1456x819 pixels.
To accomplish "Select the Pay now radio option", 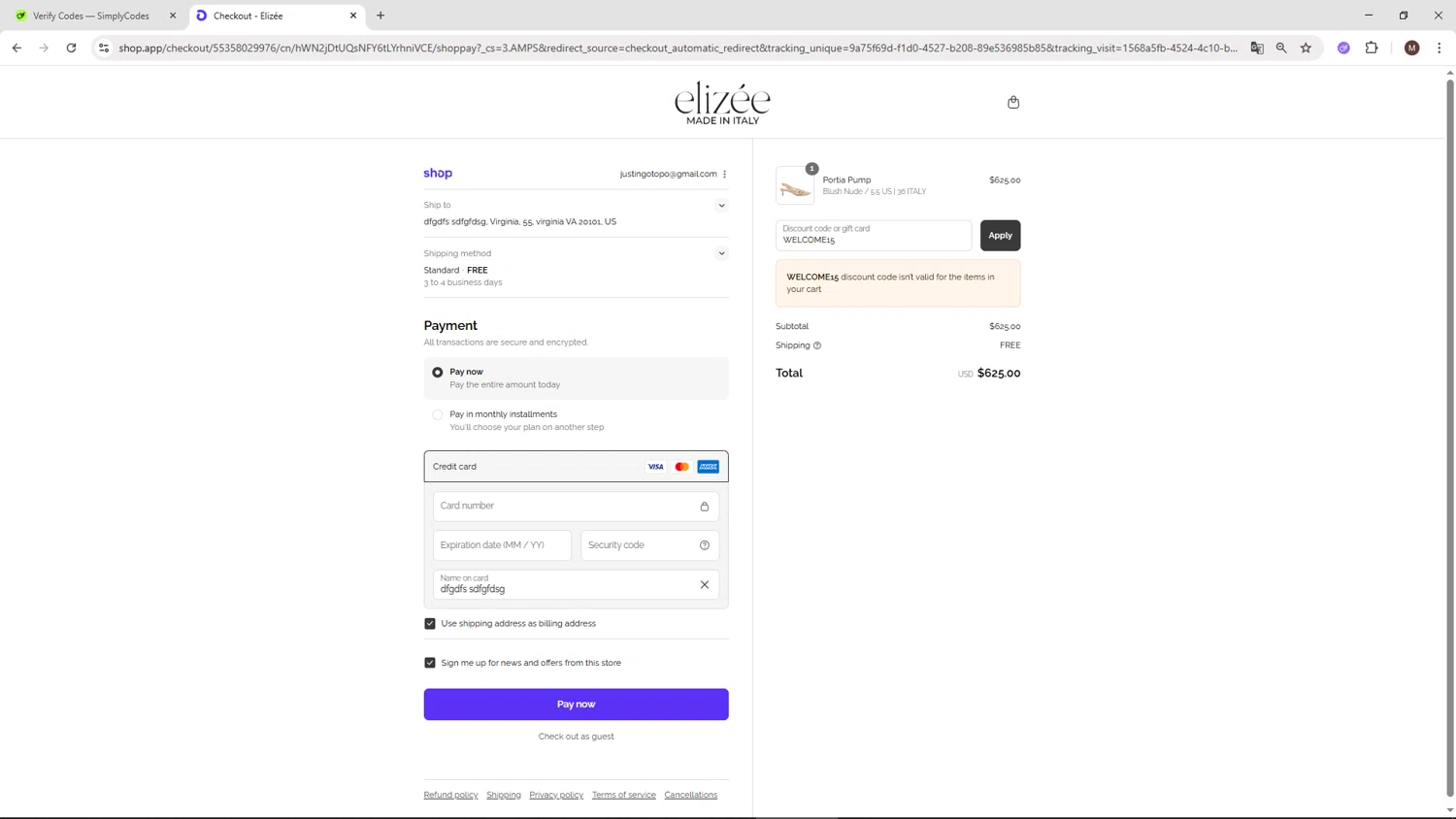I will pos(438,373).
